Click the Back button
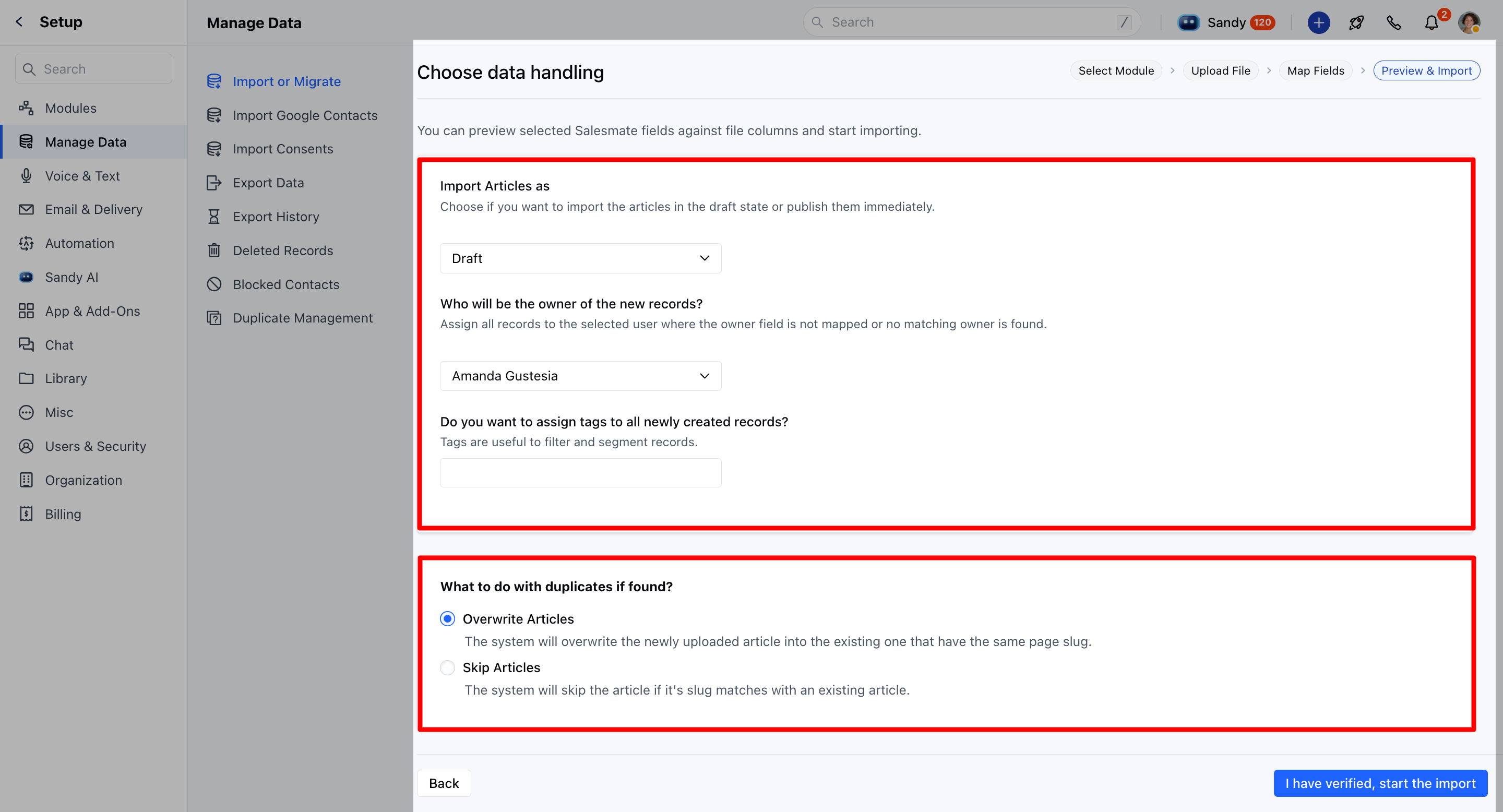The height and width of the screenshot is (812, 1503). point(444,783)
